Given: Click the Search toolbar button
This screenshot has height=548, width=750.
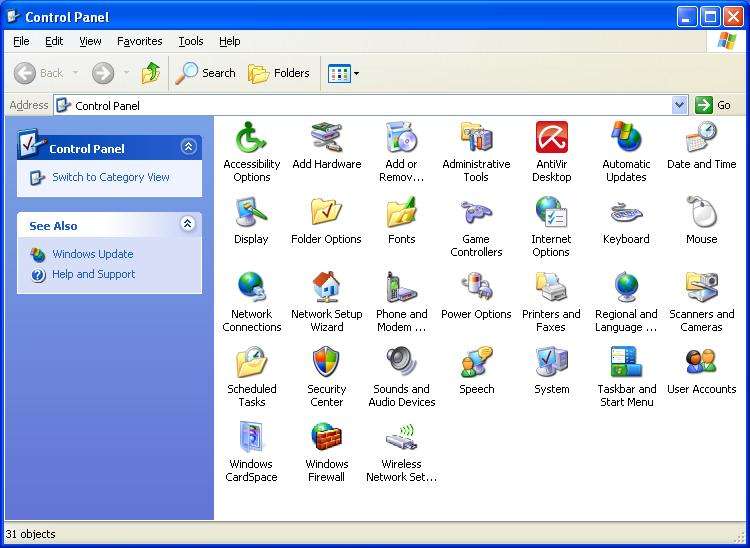Looking at the screenshot, I should tap(206, 73).
